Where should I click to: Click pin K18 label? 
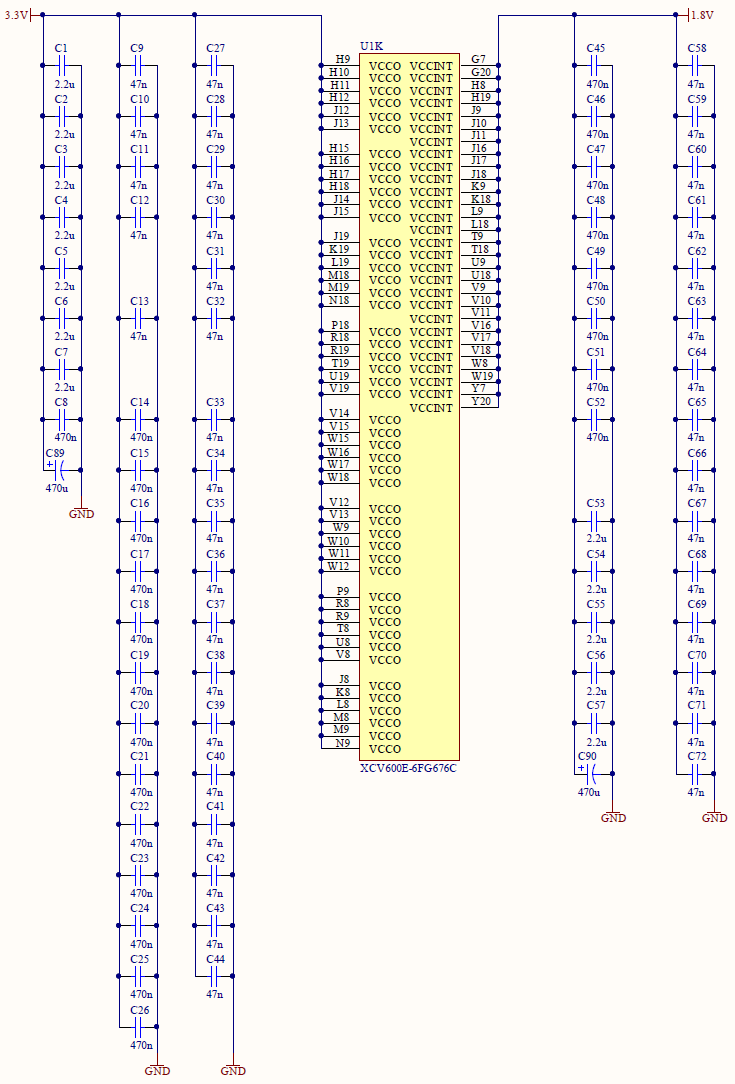pyautogui.click(x=481, y=199)
